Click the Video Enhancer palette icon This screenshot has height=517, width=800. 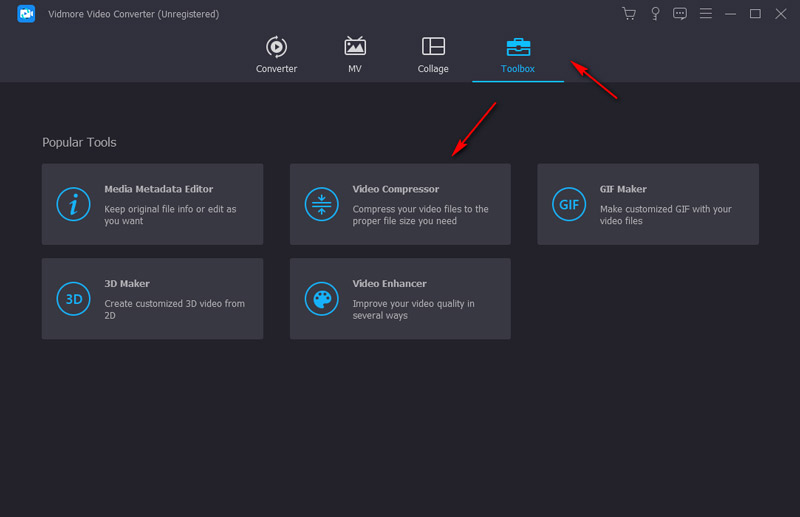coord(321,299)
